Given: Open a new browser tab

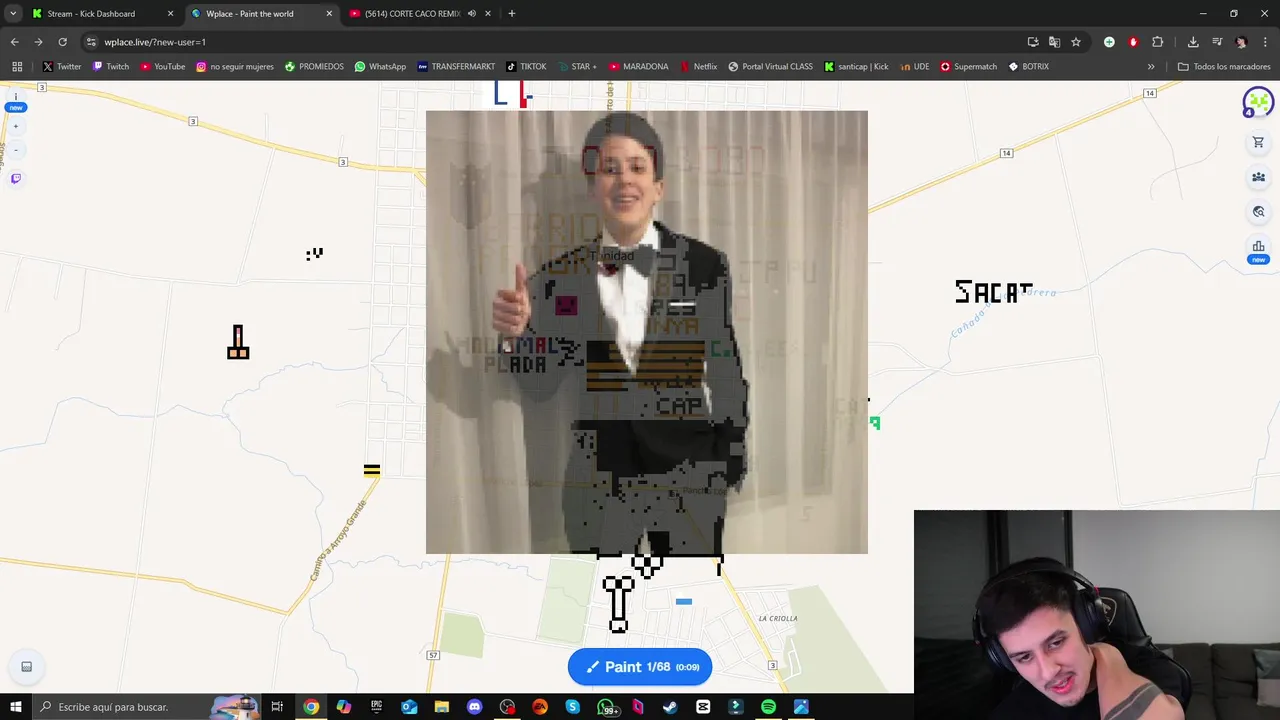Looking at the screenshot, I should click(512, 14).
